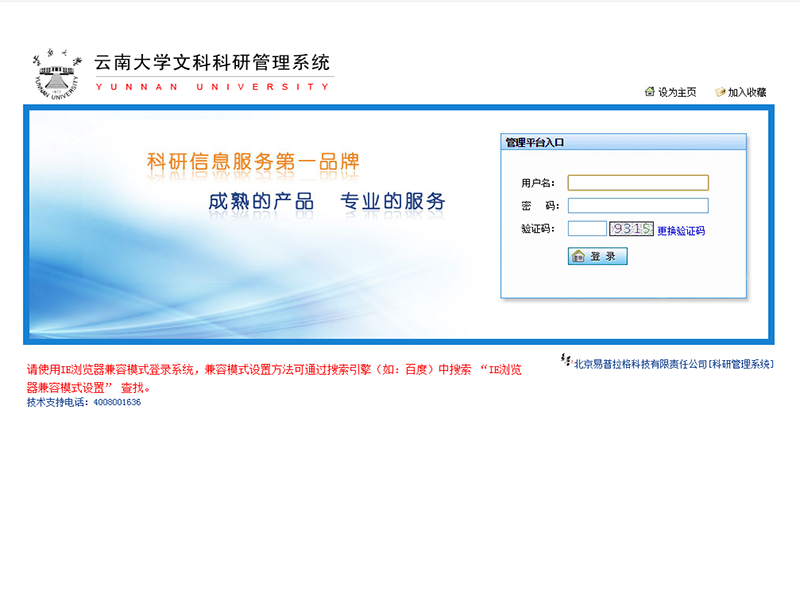Click the 云南大学文科科研管理系统 title
This screenshot has height=600, width=800.
coord(212,63)
